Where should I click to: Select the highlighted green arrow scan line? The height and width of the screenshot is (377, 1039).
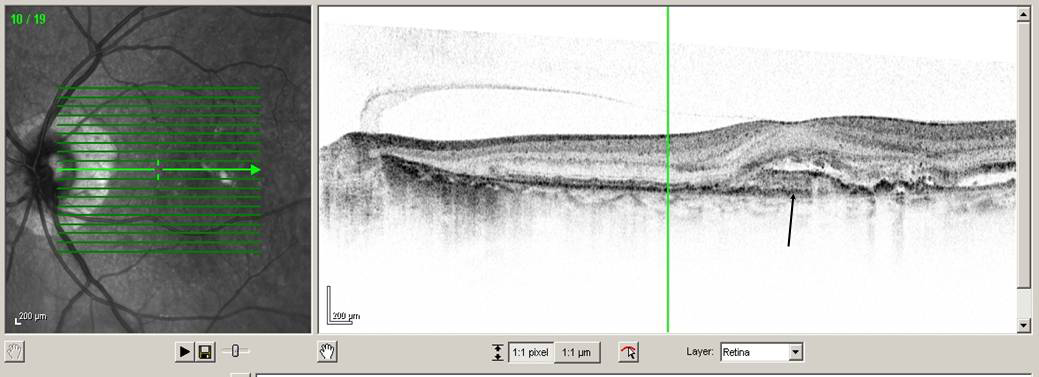click(x=158, y=170)
